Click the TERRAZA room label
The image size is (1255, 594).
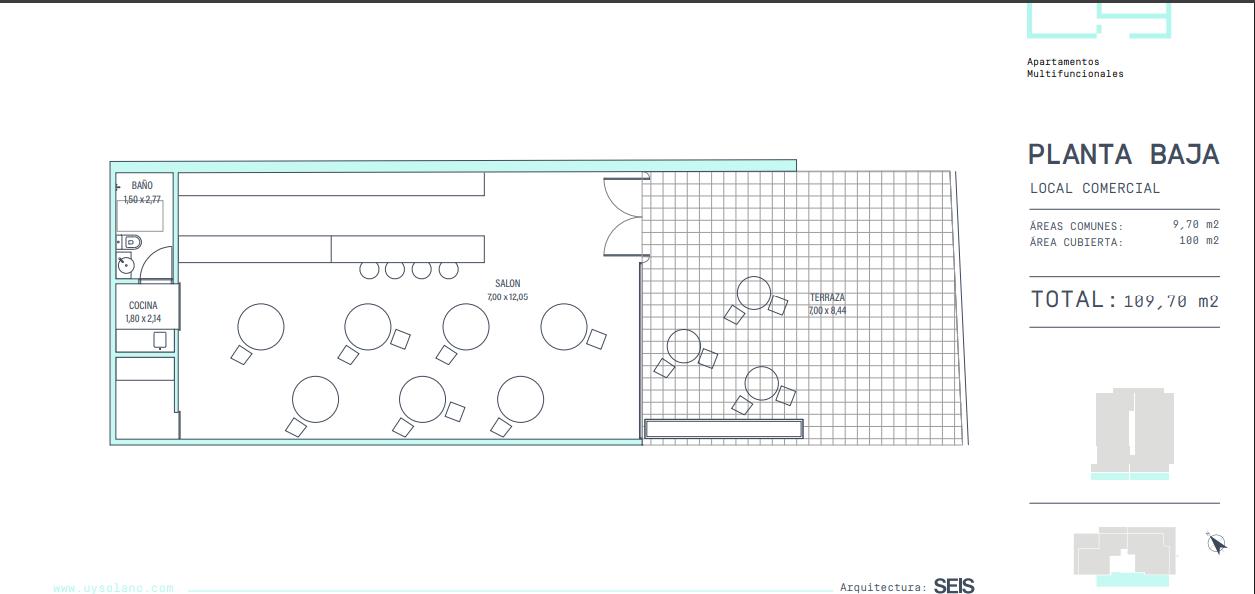coord(827,298)
